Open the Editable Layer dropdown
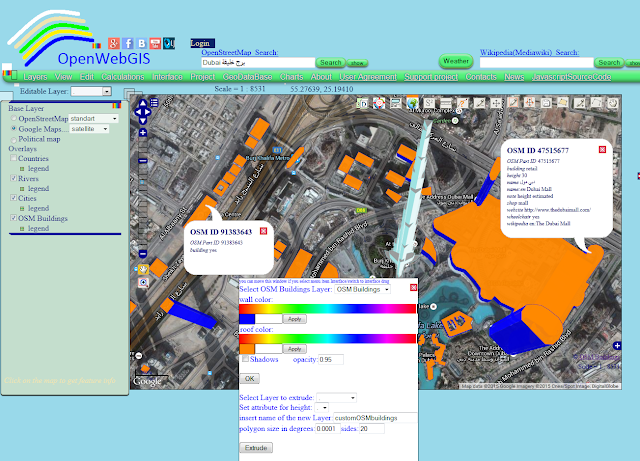Viewport: 640px width, 461px height. [x=91, y=91]
